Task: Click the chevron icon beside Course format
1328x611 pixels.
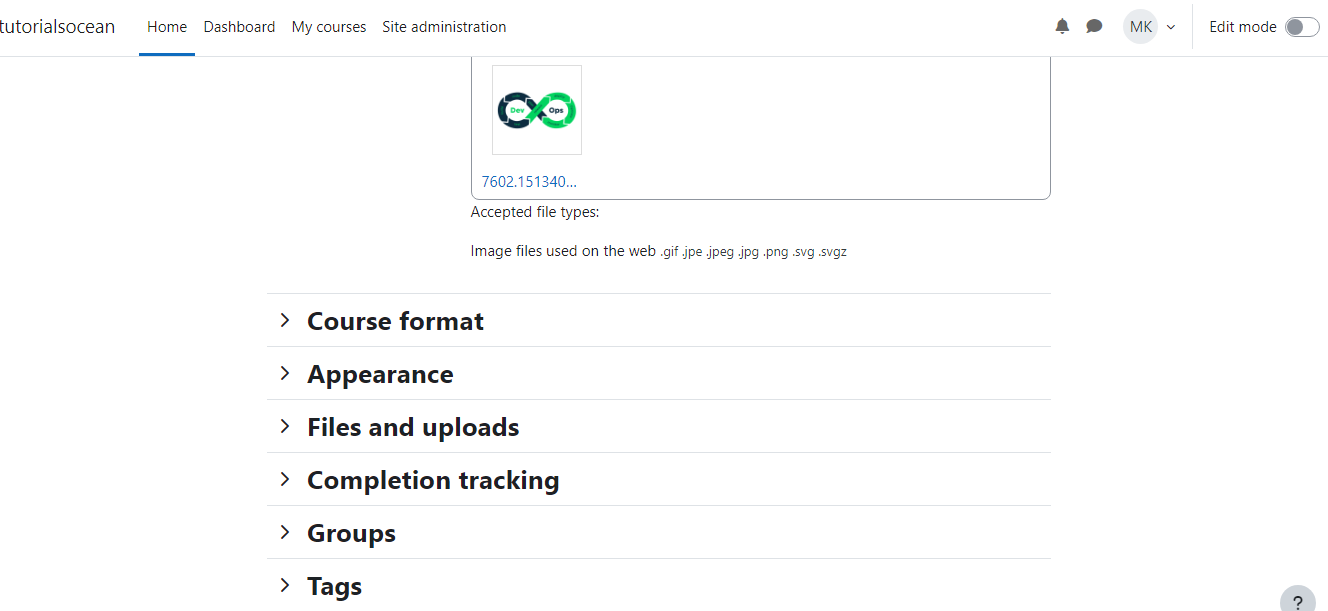Action: coord(285,320)
